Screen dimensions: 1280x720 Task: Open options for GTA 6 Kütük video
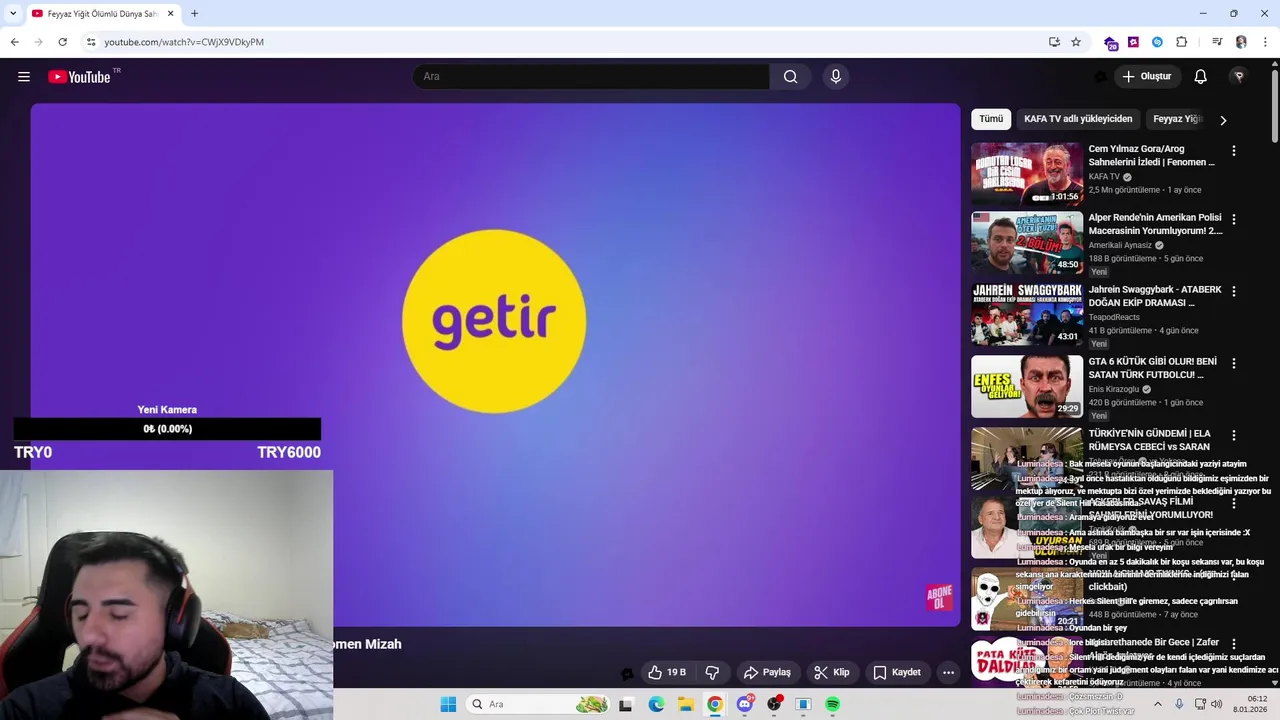(x=1233, y=363)
